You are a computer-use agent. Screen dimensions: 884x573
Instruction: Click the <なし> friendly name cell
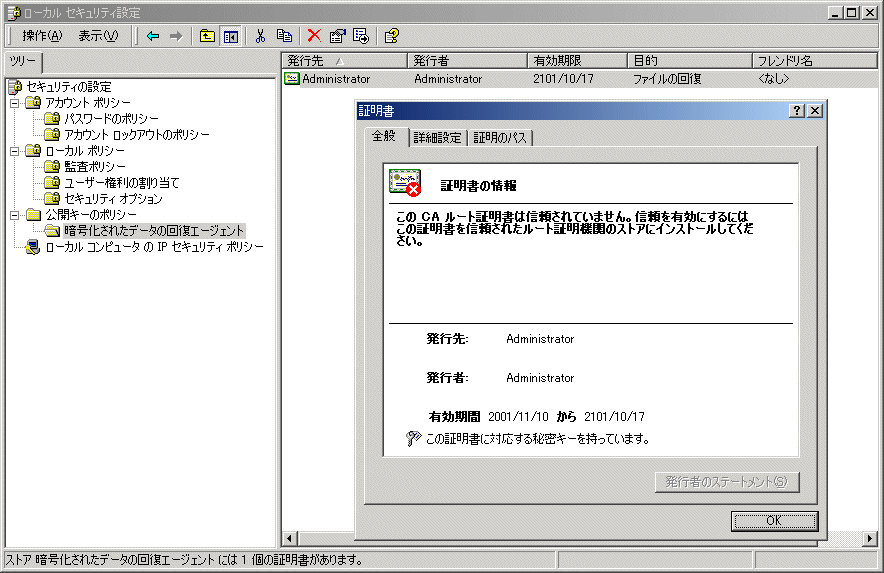(774, 79)
